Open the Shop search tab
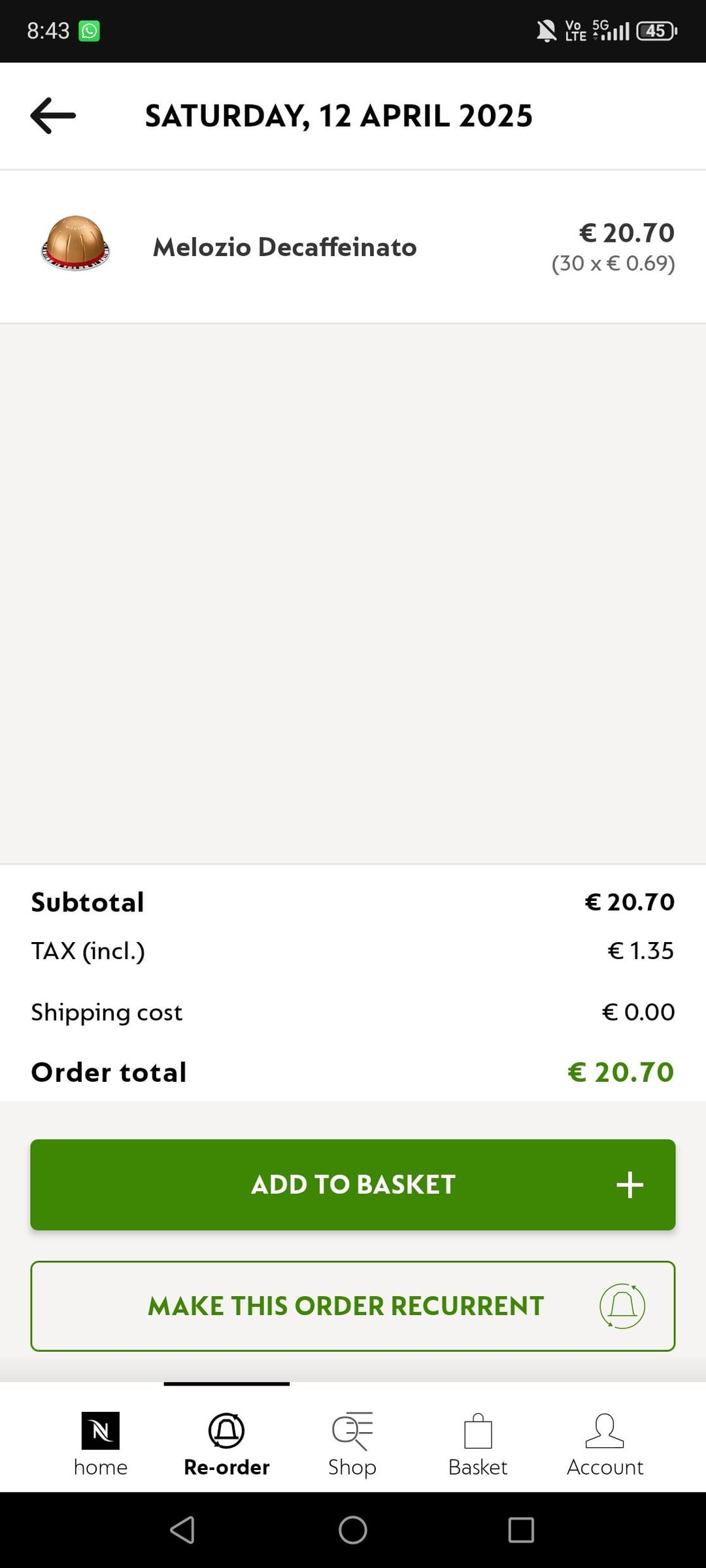The width and height of the screenshot is (706, 1568). tap(352, 1444)
